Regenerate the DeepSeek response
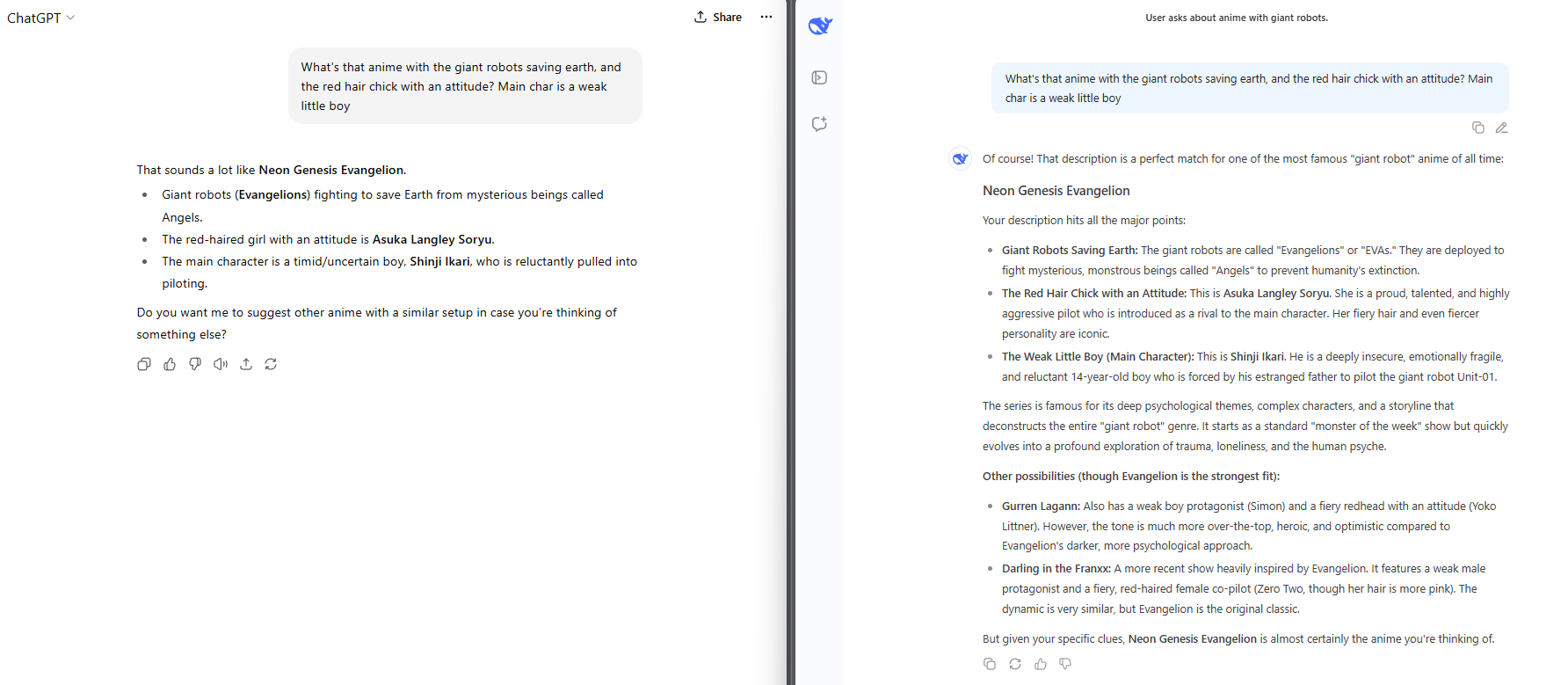 coord(1015,664)
